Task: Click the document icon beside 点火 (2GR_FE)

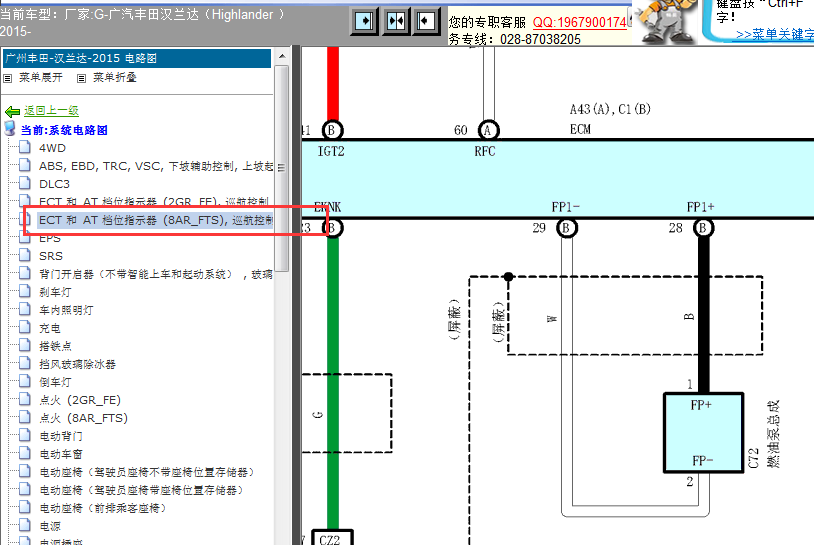Action: tap(24, 399)
